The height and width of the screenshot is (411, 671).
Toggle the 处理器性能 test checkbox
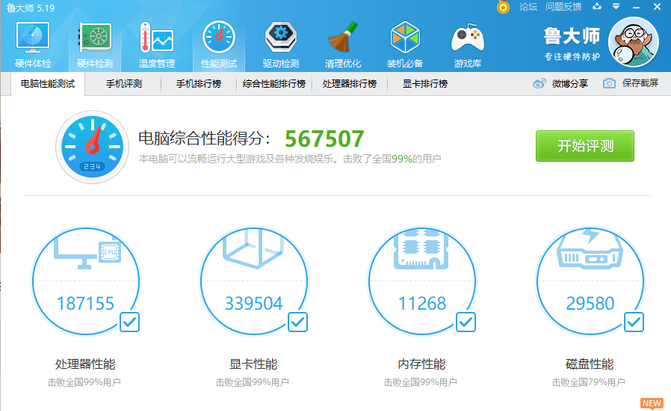tap(130, 322)
